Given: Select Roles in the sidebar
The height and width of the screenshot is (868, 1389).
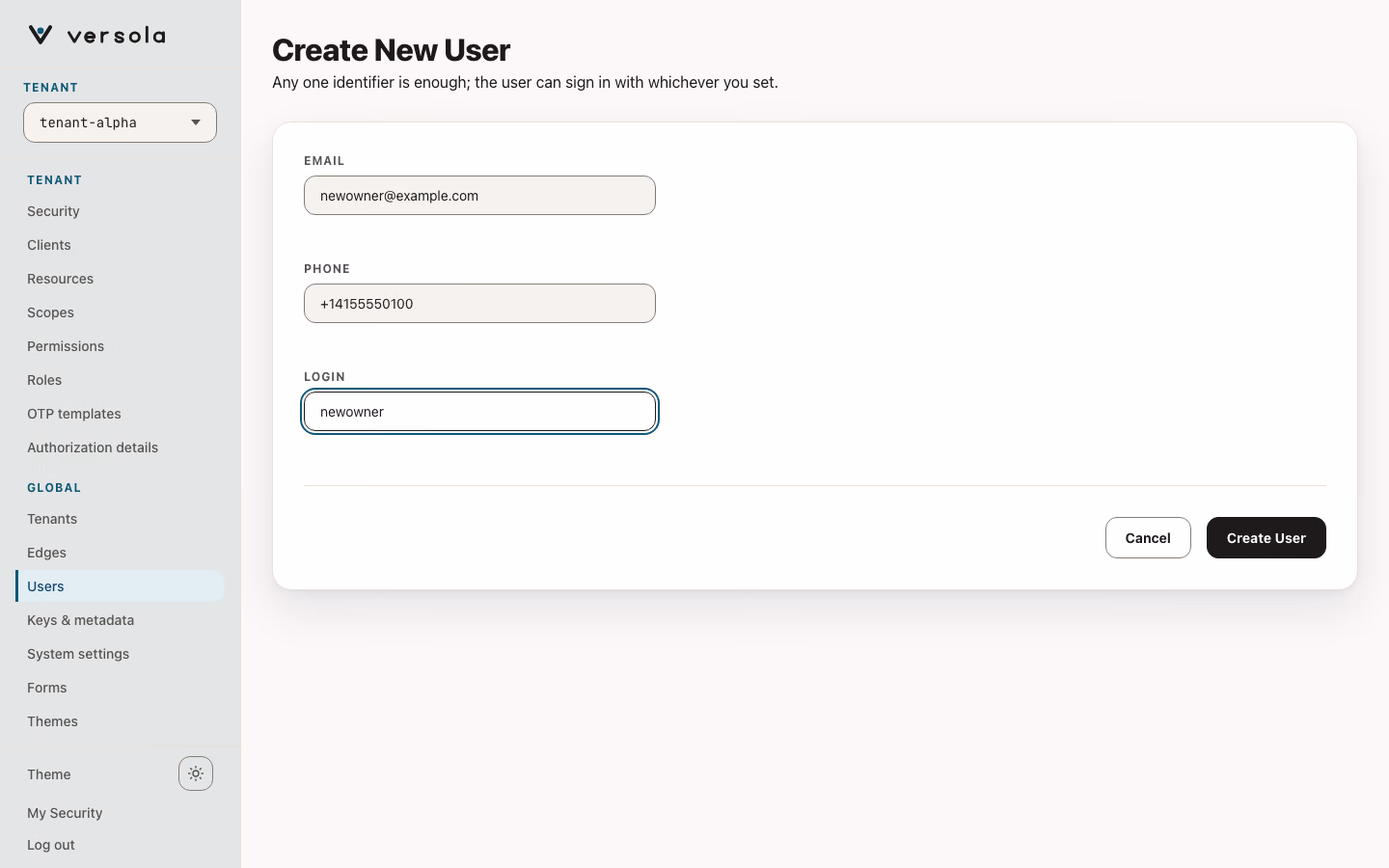Looking at the screenshot, I should (44, 380).
